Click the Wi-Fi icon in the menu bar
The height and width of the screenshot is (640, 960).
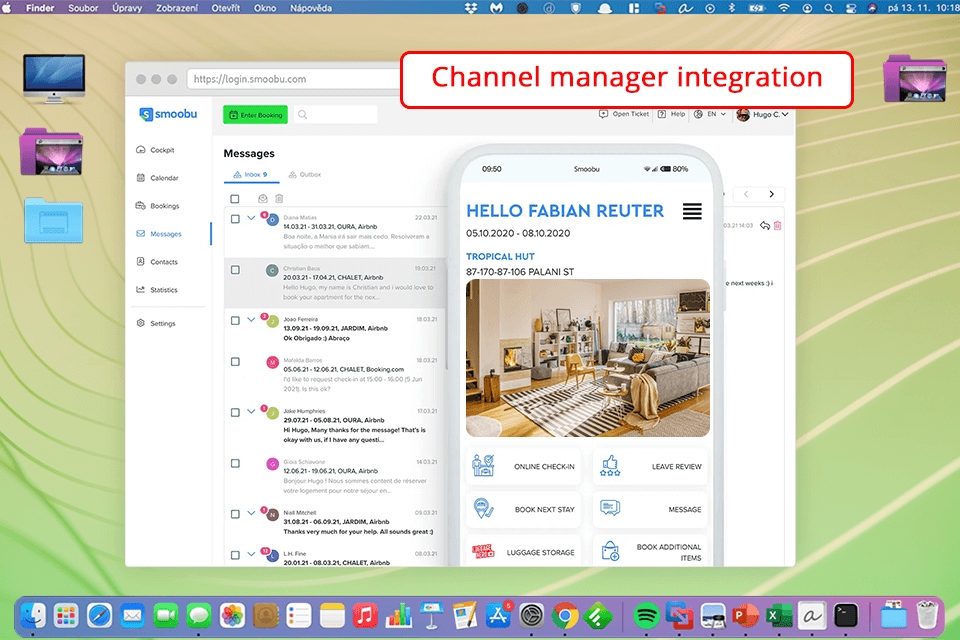(x=784, y=8)
